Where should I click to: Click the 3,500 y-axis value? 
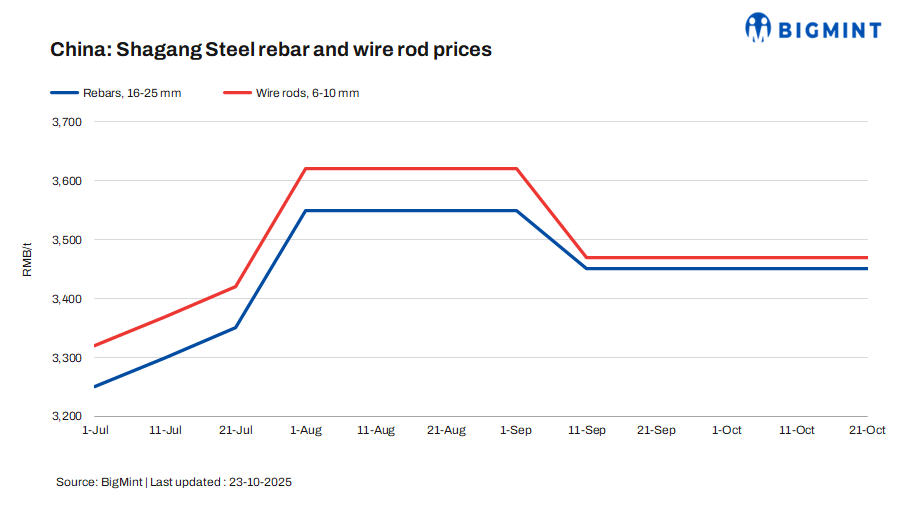65,240
